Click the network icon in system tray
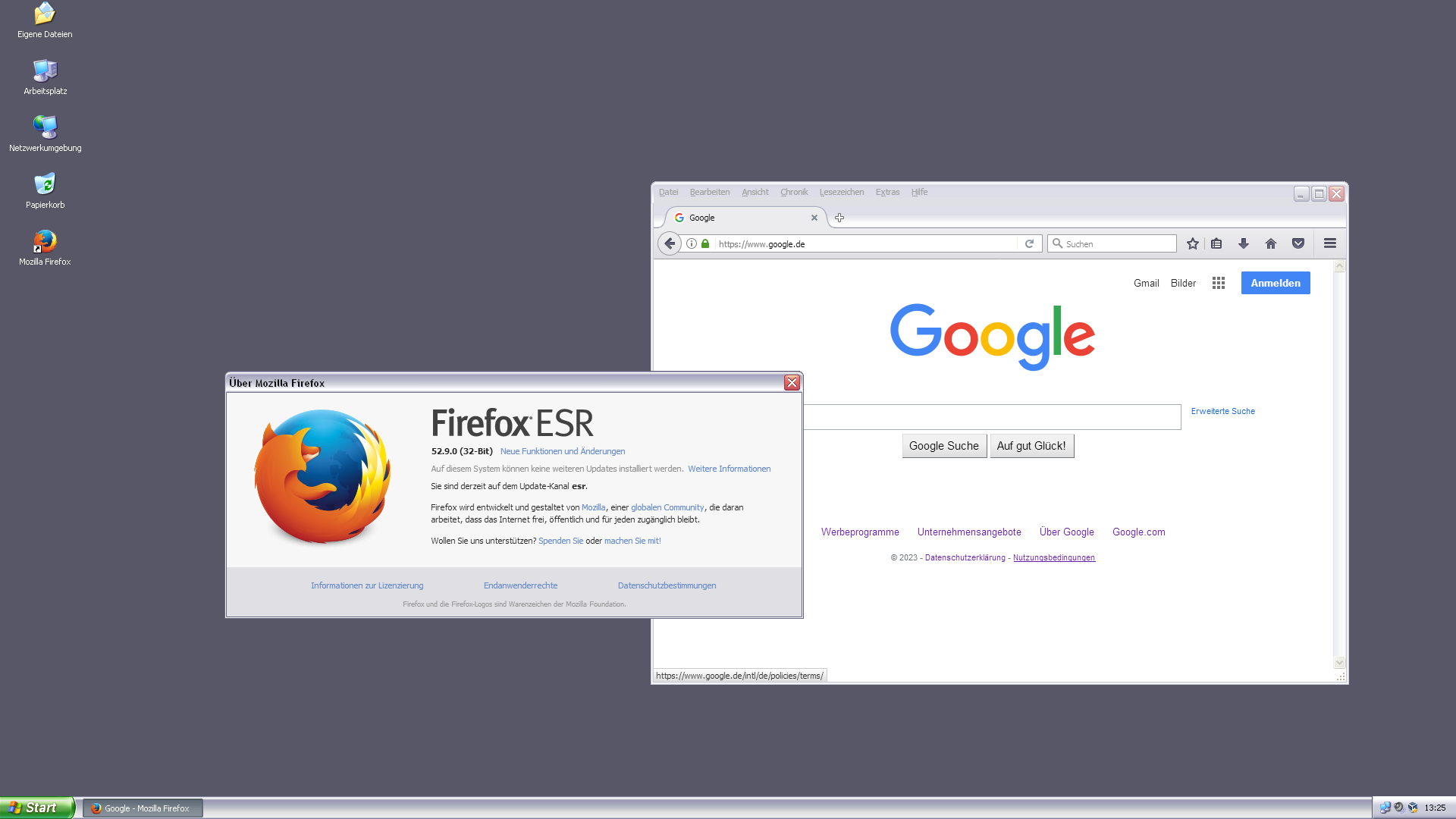 (1385, 808)
